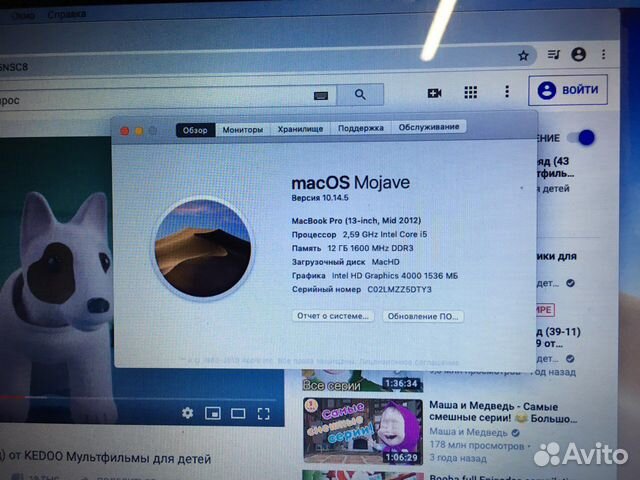The image size is (640, 480).
Task: Open the Хранилище tab
Action: click(300, 129)
